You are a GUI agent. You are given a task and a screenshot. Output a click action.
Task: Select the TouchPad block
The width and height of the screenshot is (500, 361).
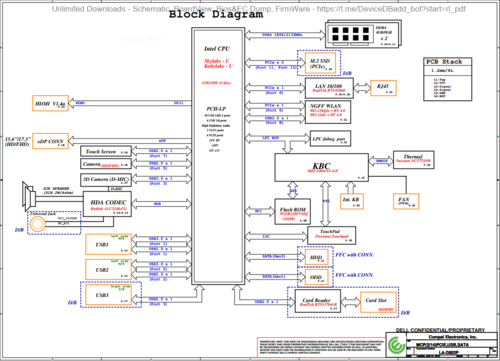pos(331,235)
